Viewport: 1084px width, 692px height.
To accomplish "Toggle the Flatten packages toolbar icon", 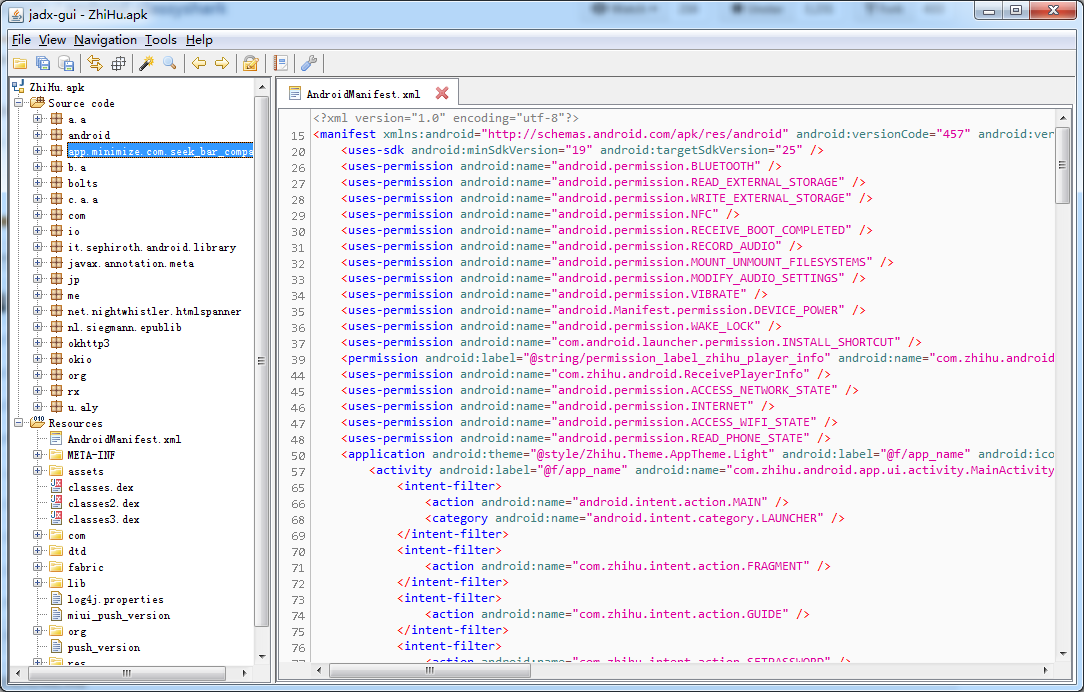I will 119,63.
